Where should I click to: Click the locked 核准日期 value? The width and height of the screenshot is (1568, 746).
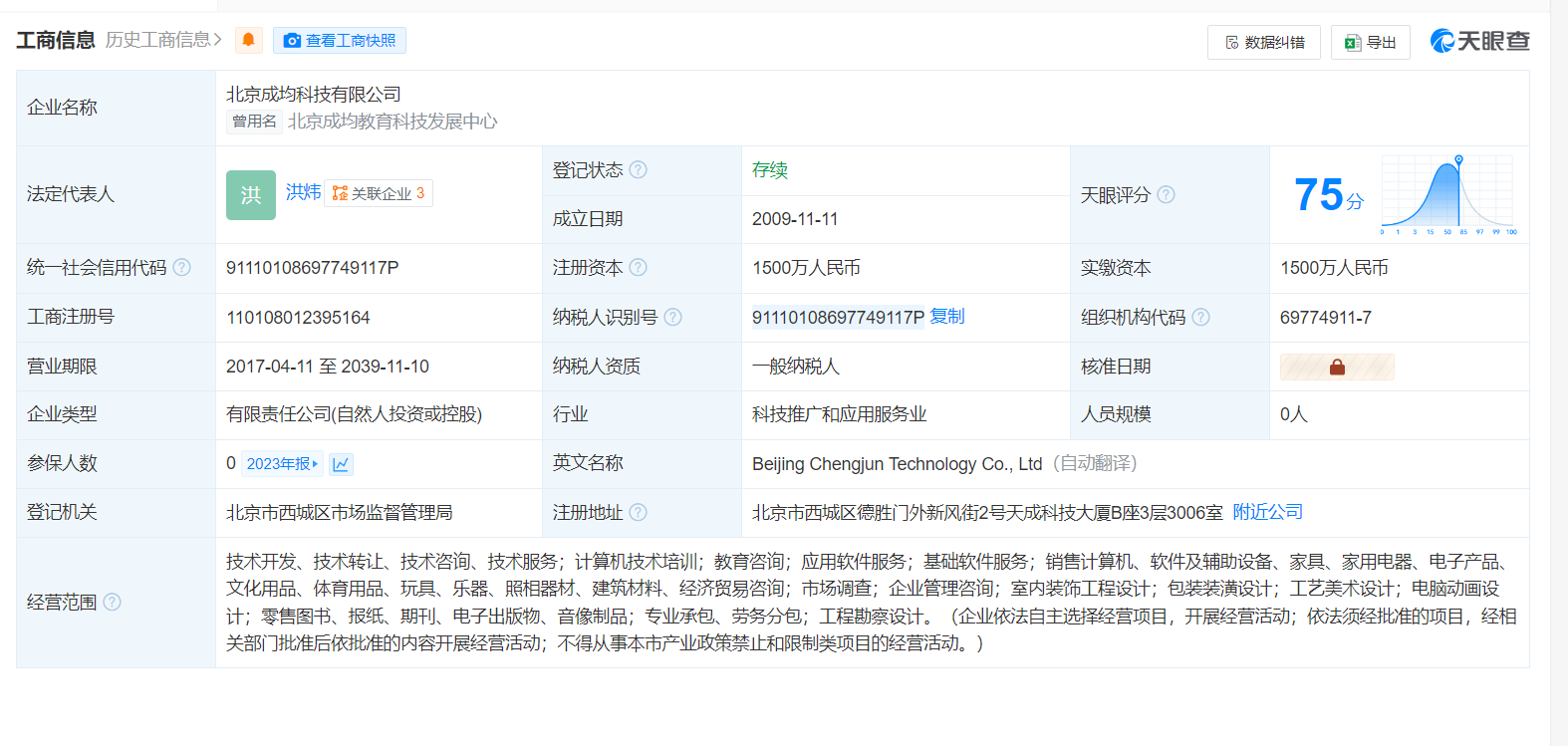[1337, 367]
